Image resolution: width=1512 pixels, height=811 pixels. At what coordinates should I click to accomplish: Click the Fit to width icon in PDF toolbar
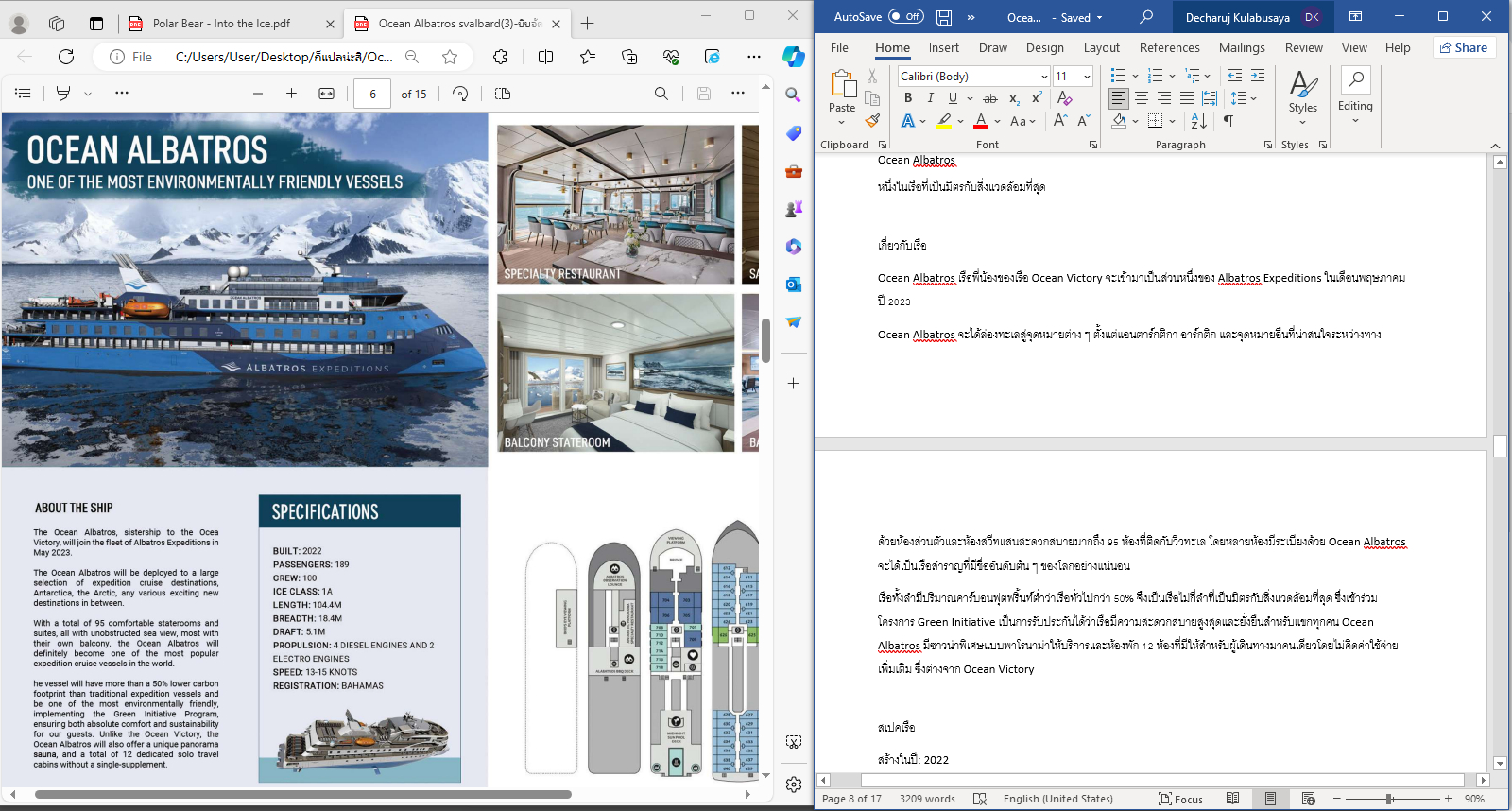[x=327, y=94]
